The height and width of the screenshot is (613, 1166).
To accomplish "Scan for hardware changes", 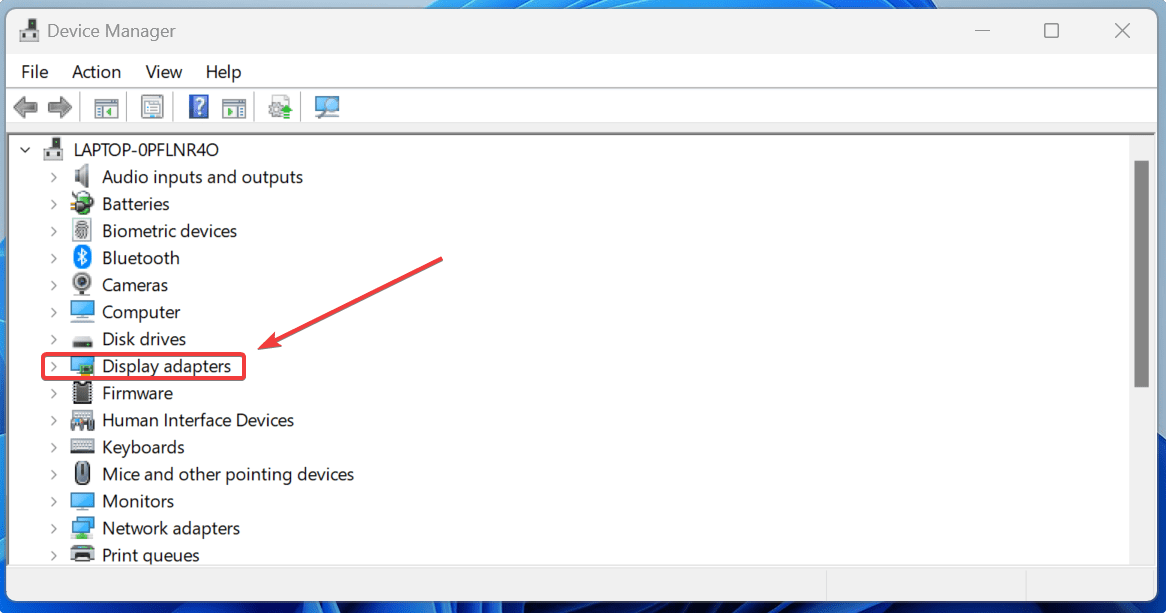I will (327, 107).
